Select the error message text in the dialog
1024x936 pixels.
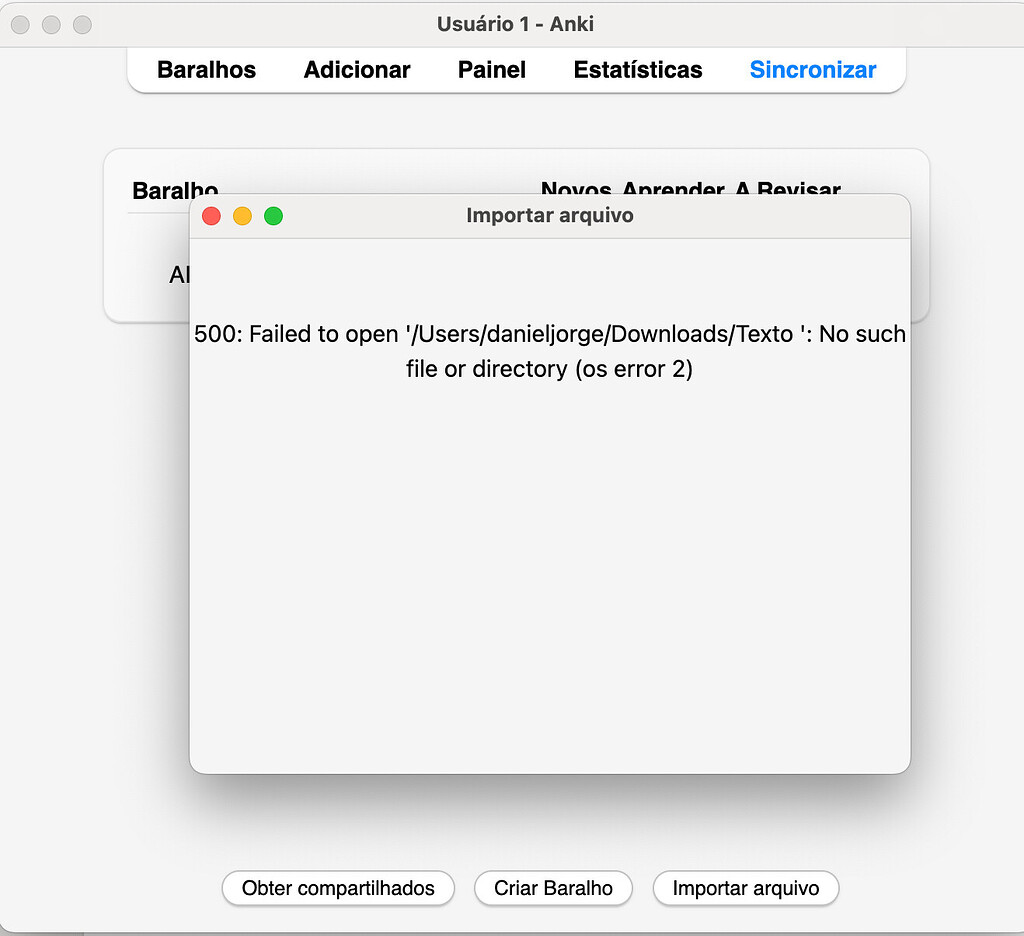coord(549,351)
